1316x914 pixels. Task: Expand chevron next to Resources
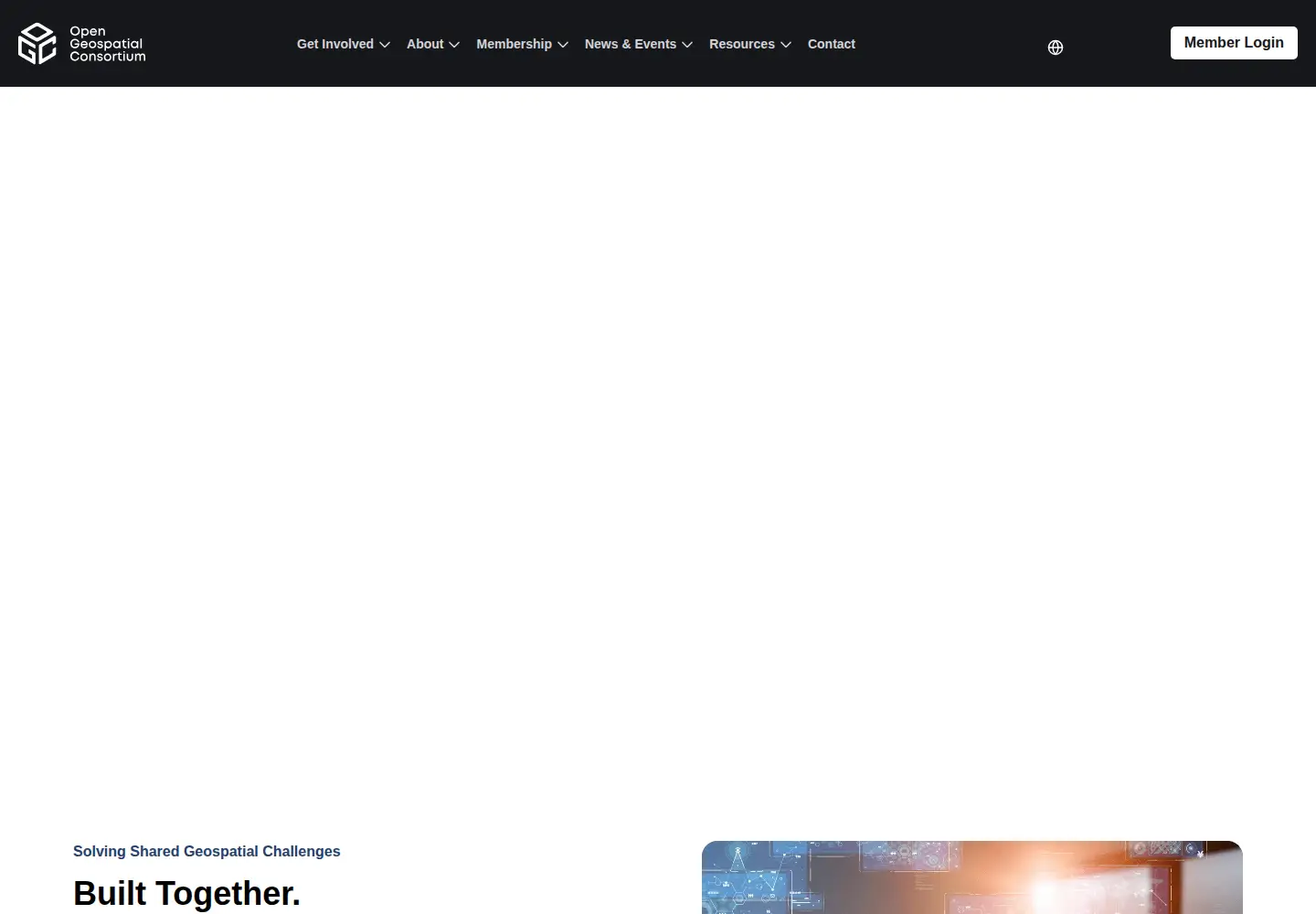point(786,45)
